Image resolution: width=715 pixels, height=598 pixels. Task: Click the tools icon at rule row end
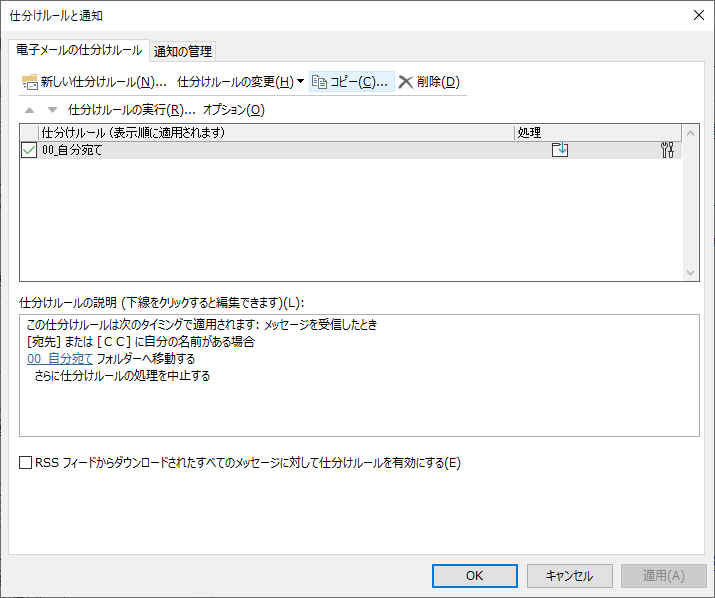[668, 150]
